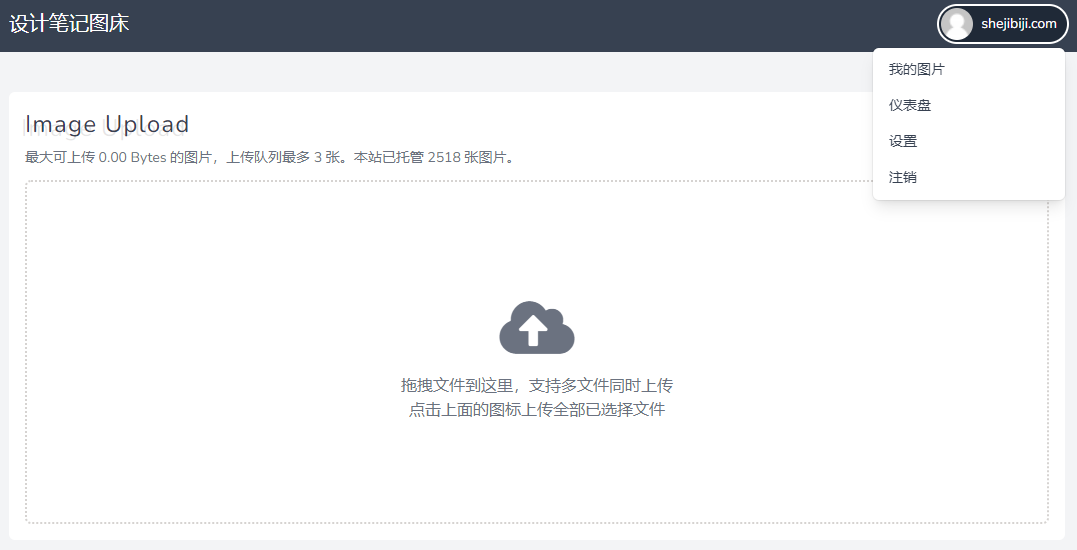Click the 设计笔记图床 site title
The image size is (1077, 550).
[x=70, y=24]
